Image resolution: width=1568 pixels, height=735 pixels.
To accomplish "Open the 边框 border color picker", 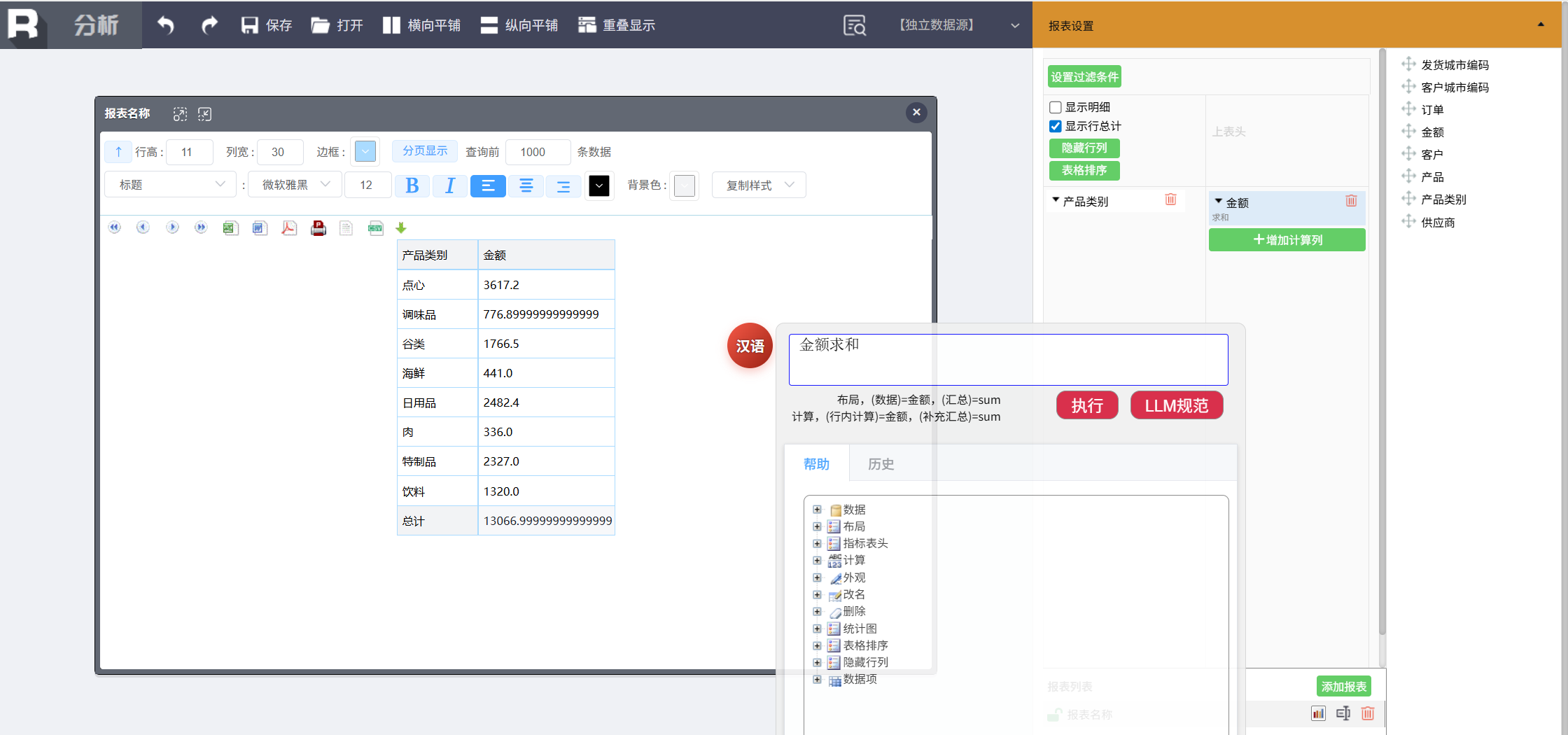I will point(365,151).
